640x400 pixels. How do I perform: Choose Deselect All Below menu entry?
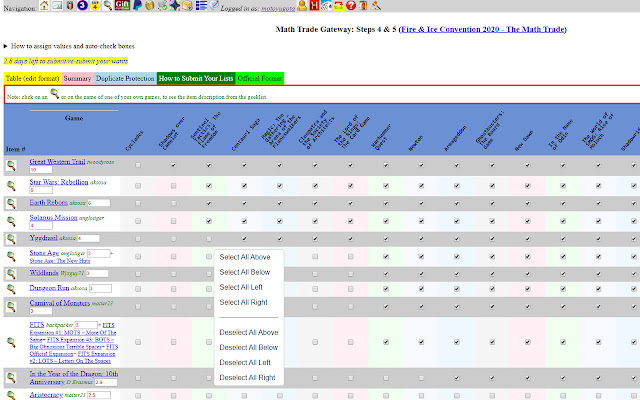pos(249,348)
